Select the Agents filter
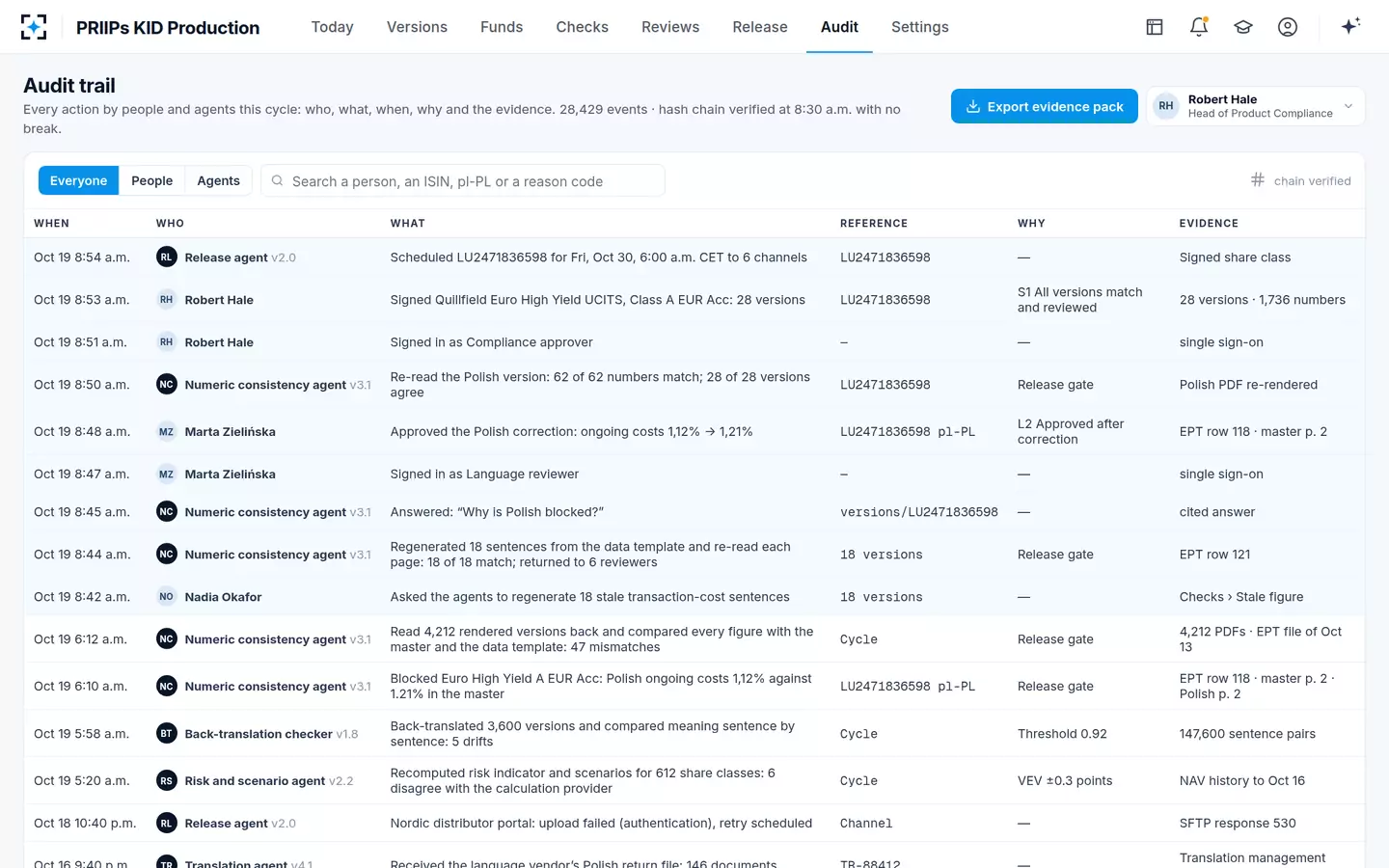Viewport: 1389px width, 868px height. [x=218, y=180]
